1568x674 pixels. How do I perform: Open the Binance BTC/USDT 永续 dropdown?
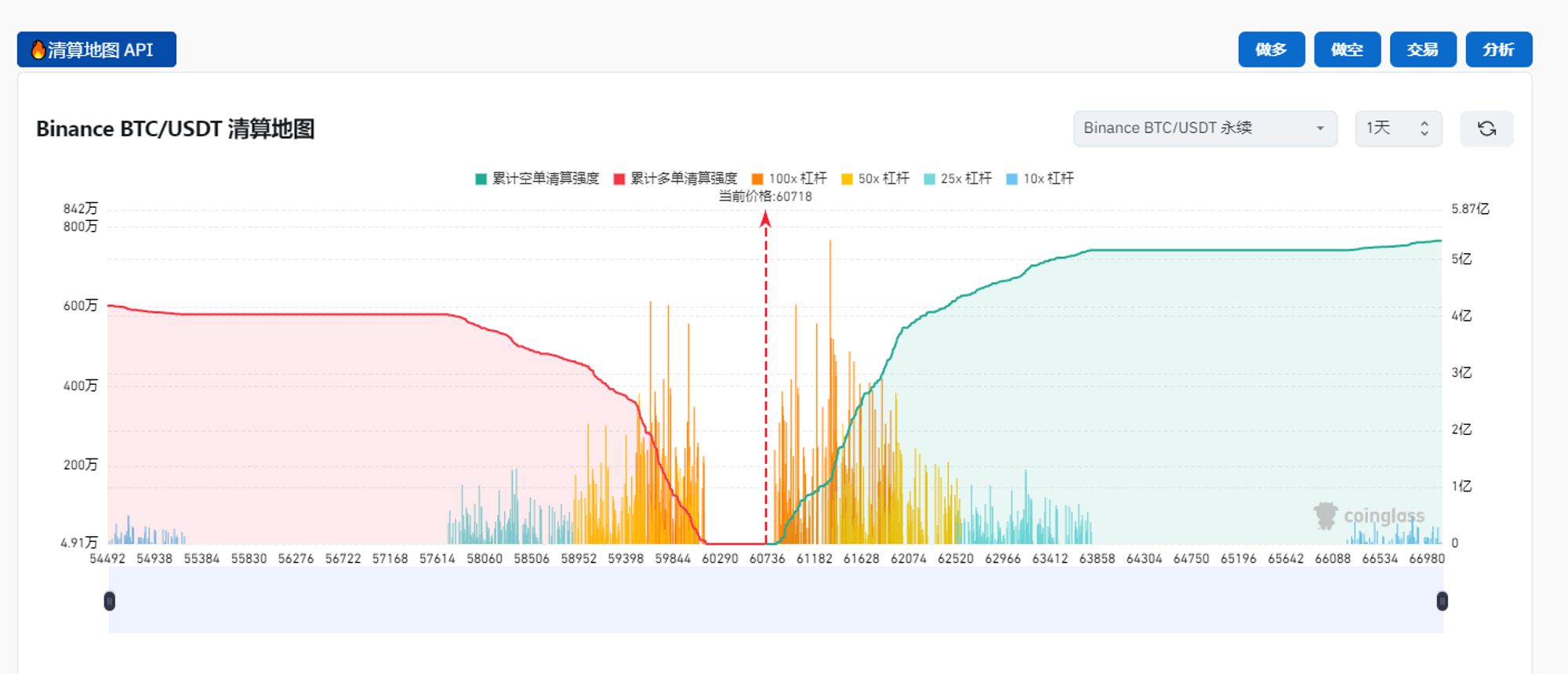tap(1205, 129)
